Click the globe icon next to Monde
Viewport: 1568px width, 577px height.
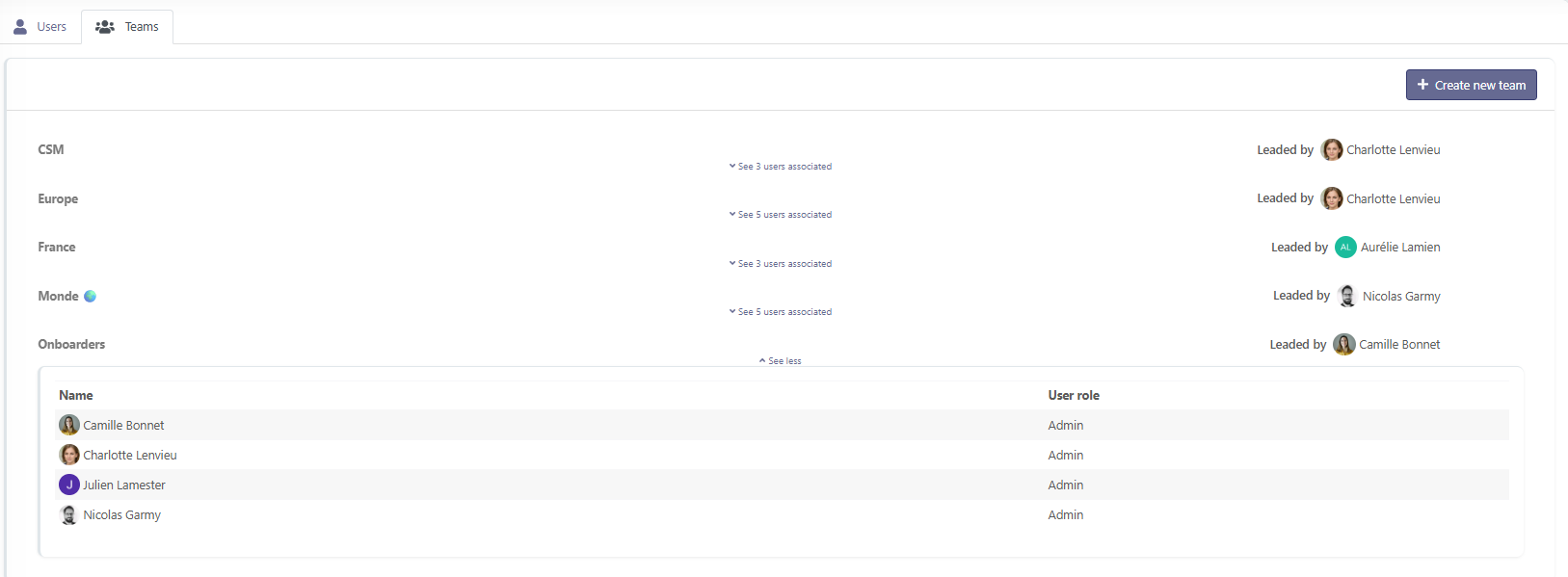[90, 297]
